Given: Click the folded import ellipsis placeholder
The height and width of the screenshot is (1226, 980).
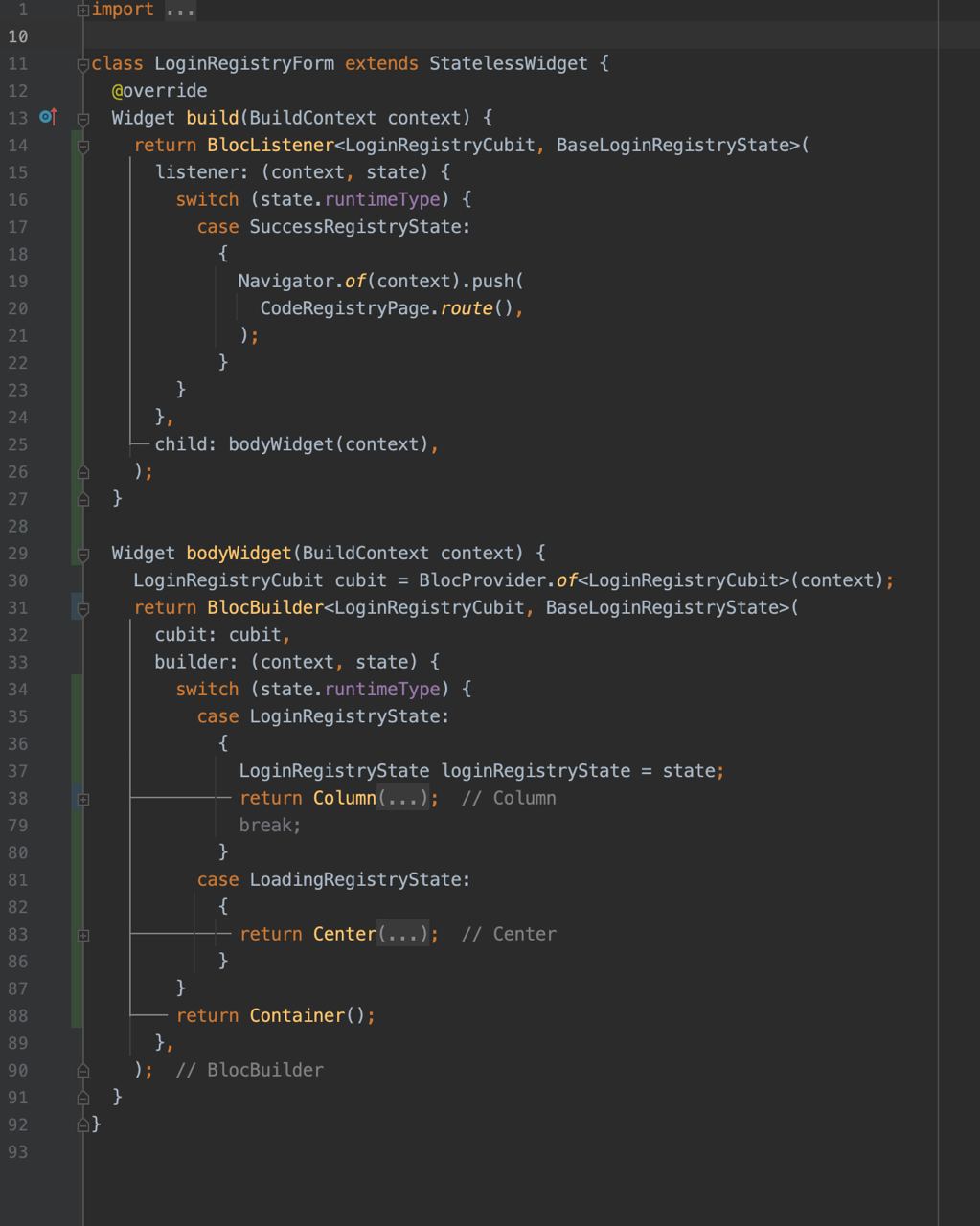Looking at the screenshot, I should click(x=180, y=10).
